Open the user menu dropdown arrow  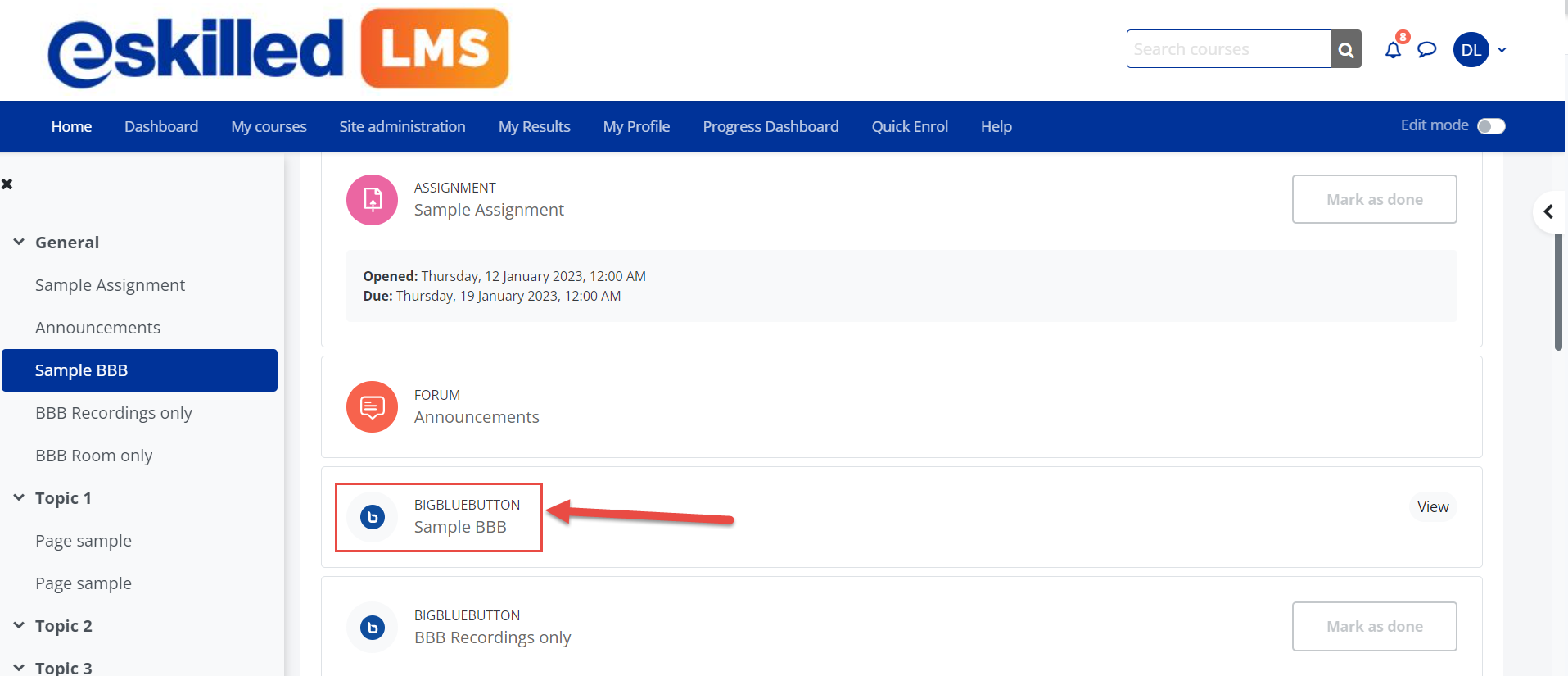[1502, 50]
